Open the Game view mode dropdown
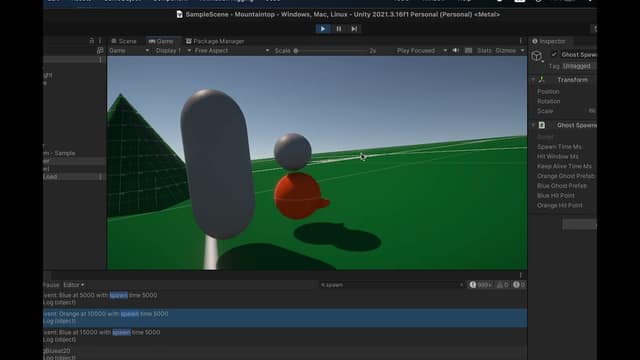The width and height of the screenshot is (640, 360). click(x=129, y=51)
